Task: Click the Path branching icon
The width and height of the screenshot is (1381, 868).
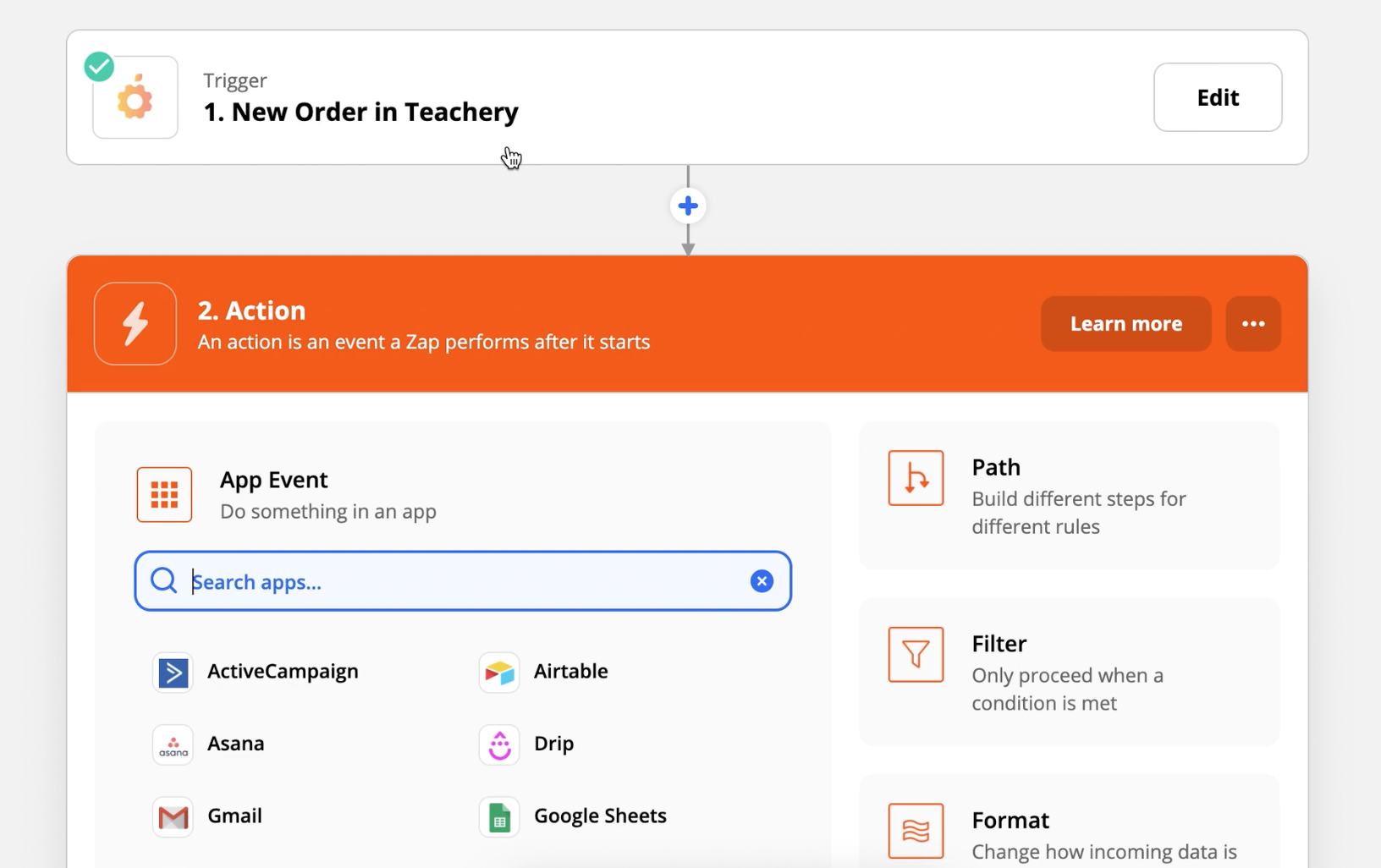Action: 916,478
